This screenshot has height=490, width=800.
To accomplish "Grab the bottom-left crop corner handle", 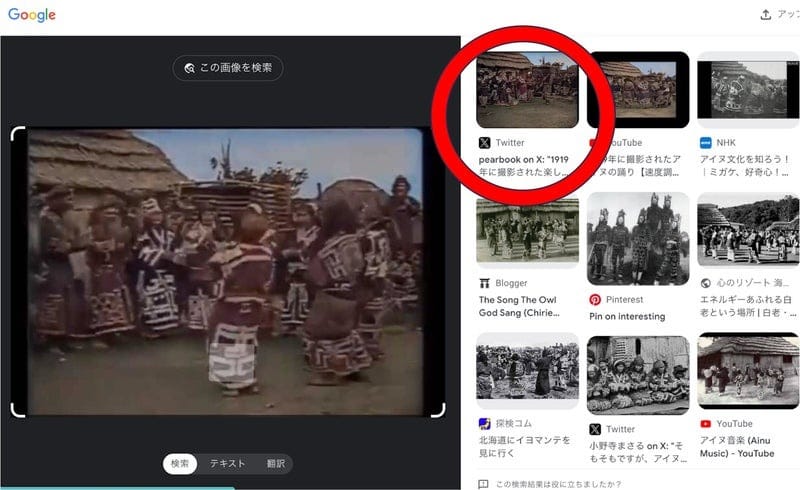I will click(x=17, y=410).
